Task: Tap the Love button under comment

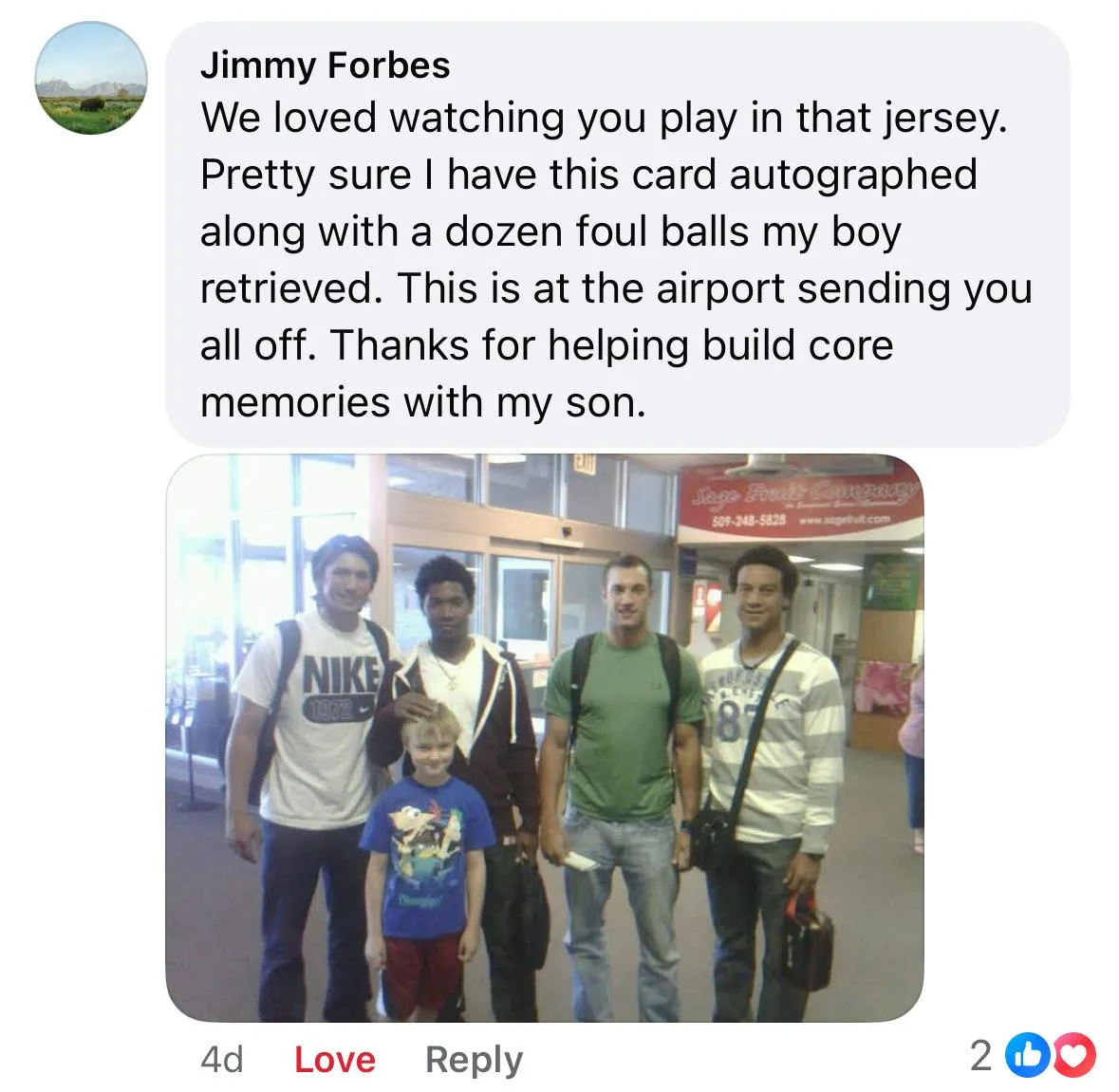Action: [335, 1059]
